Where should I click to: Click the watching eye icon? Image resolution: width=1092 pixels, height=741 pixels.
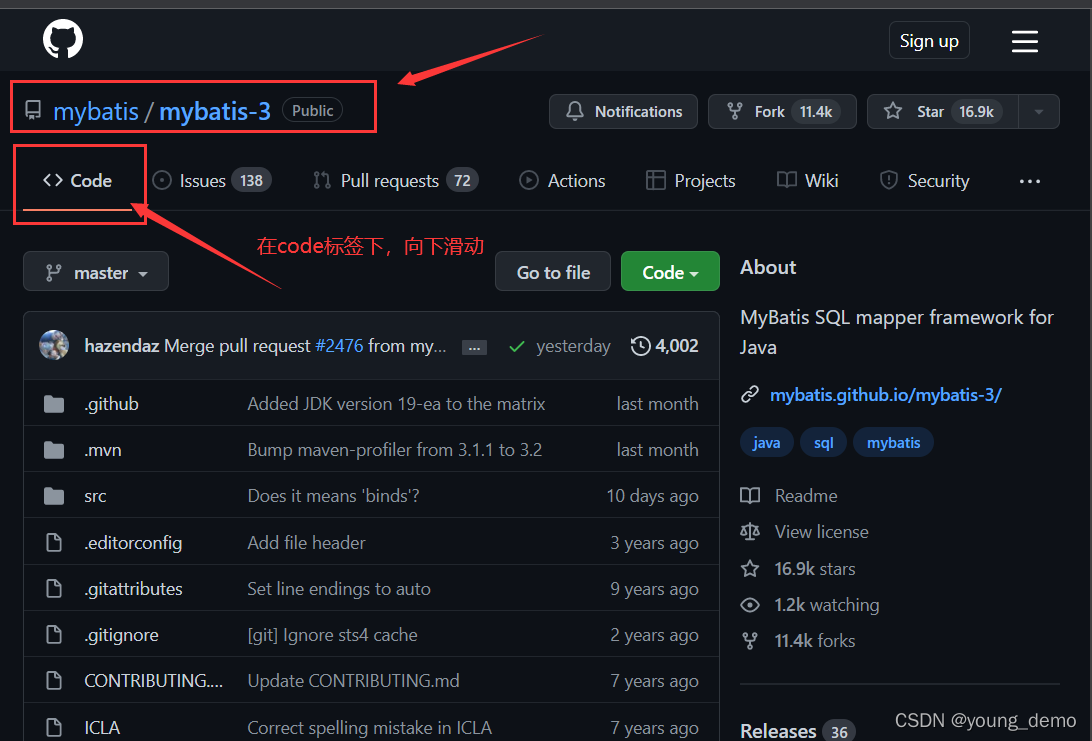pyautogui.click(x=750, y=604)
